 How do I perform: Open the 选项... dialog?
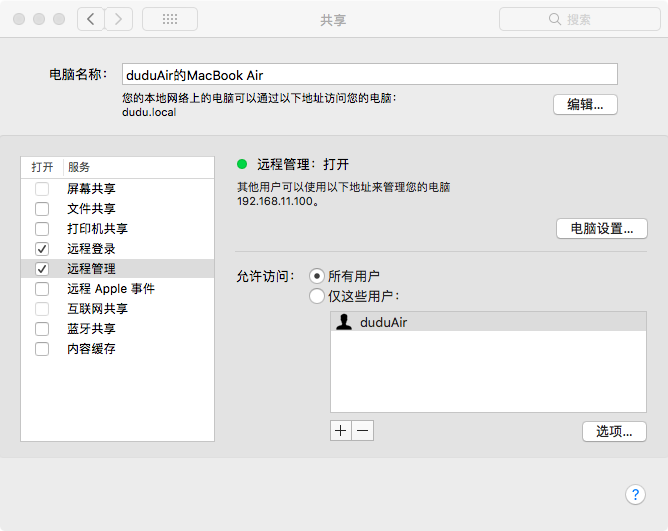click(614, 431)
